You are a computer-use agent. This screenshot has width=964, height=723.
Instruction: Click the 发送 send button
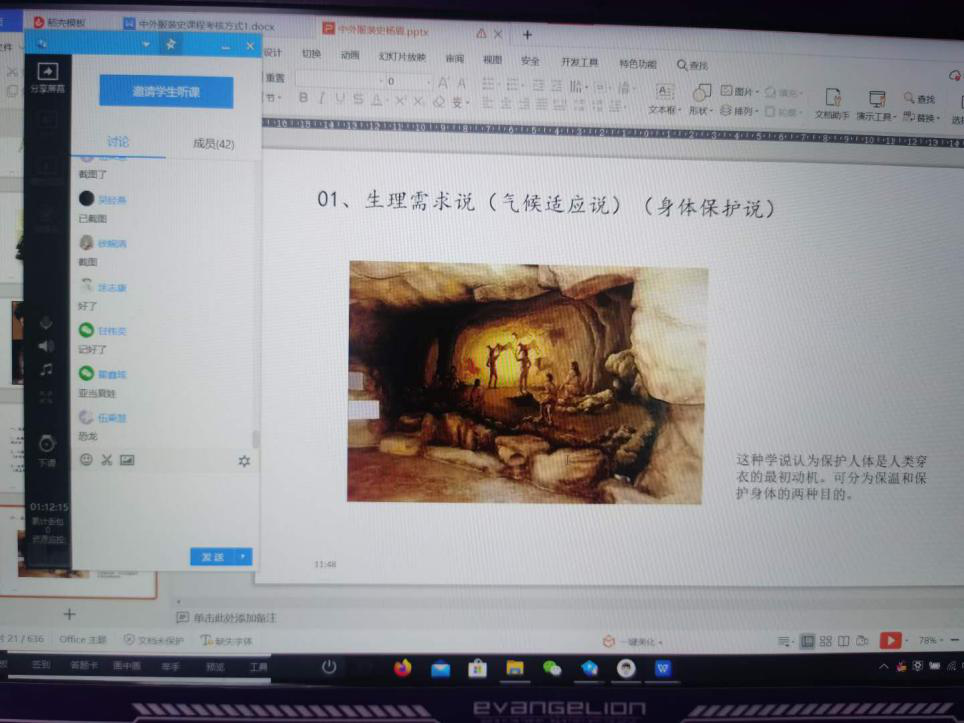click(212, 557)
